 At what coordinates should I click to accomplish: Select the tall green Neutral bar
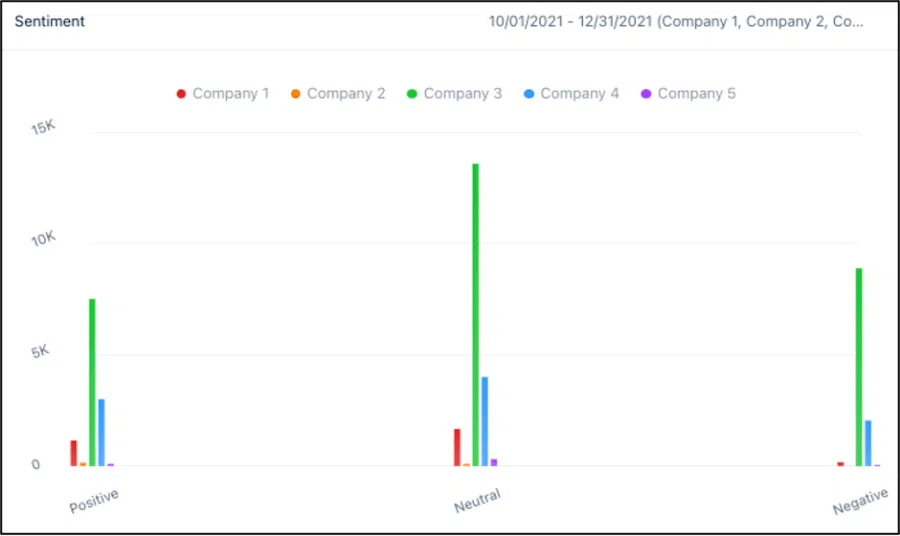click(x=476, y=314)
